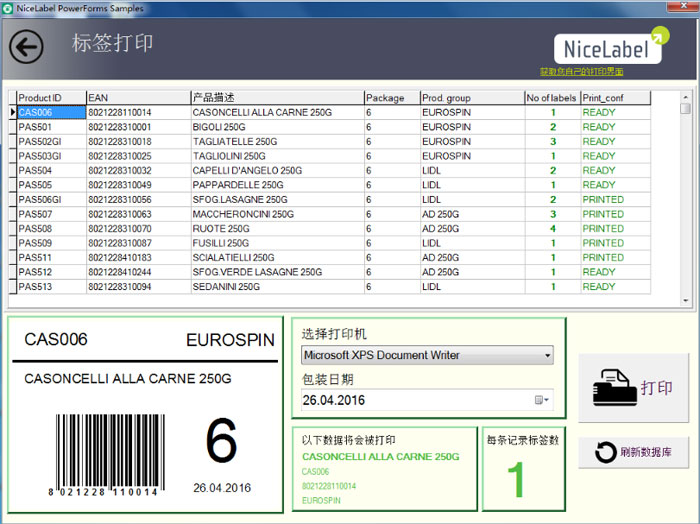Click EAN cell 8021228310001
Screen dimensions: 700x524
click(138, 127)
